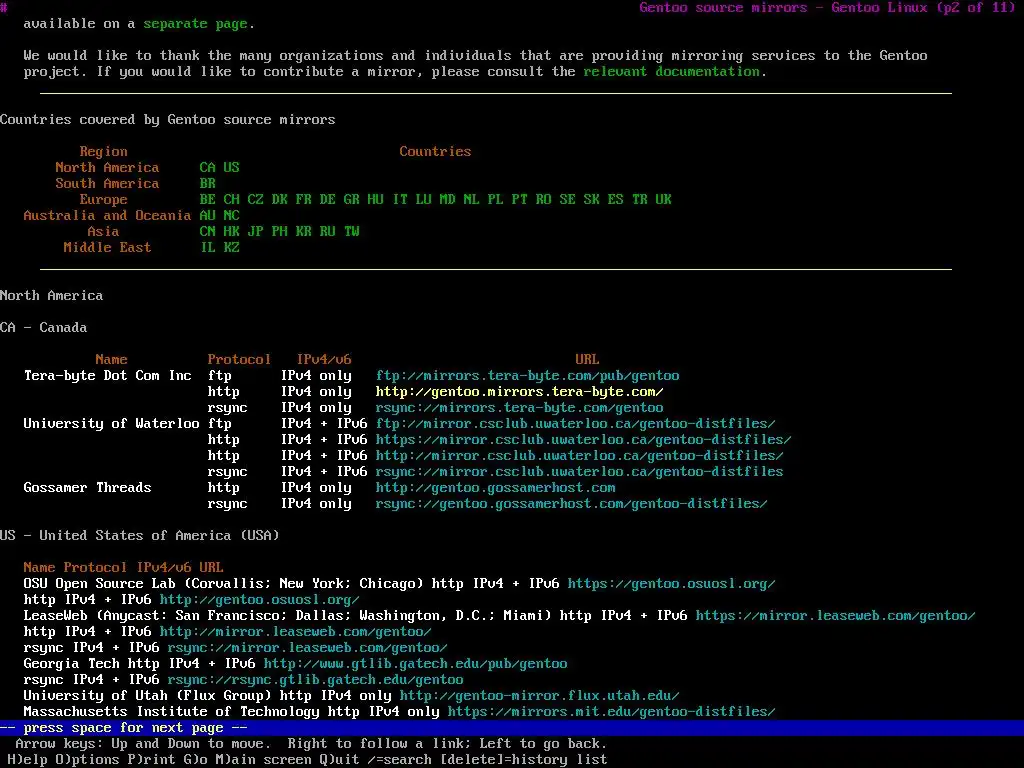1024x768 pixels.
Task: Open University of Utah flux mirror link
Action: coord(539,696)
